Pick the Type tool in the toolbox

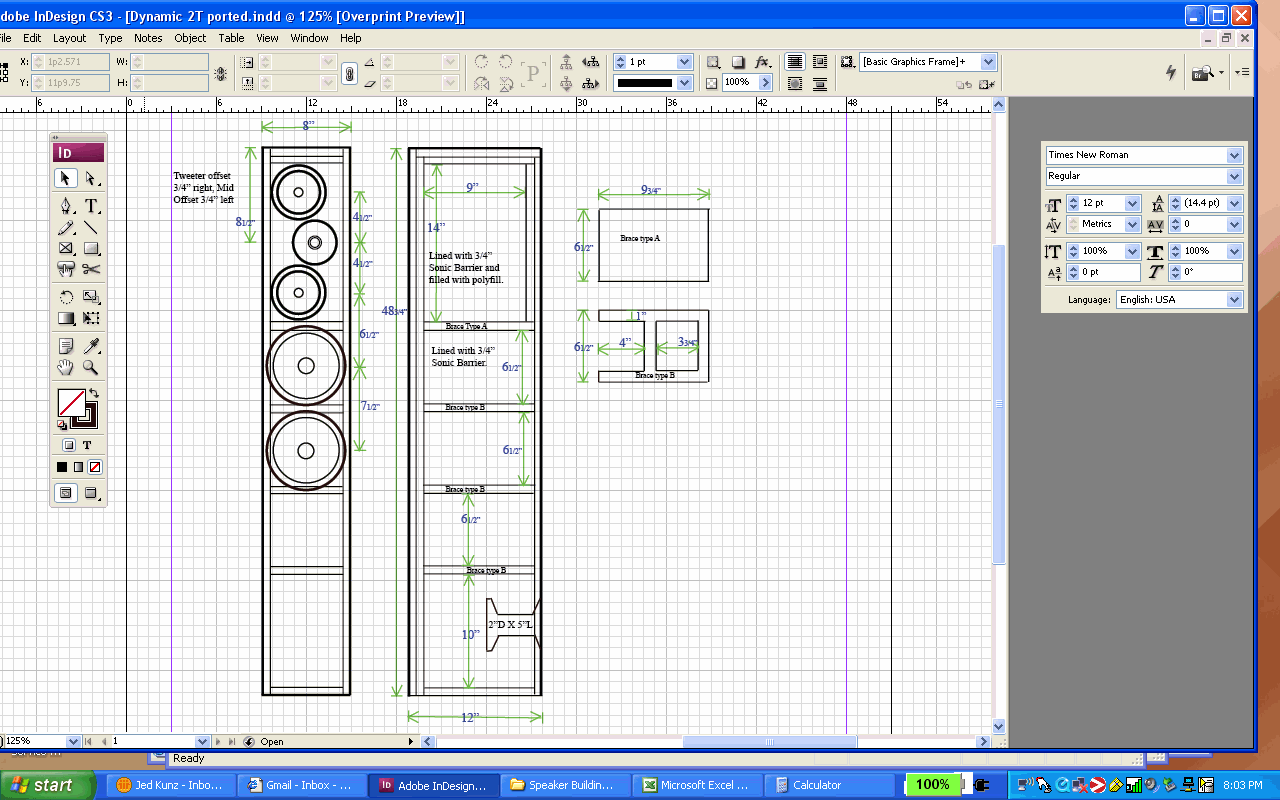coord(91,206)
